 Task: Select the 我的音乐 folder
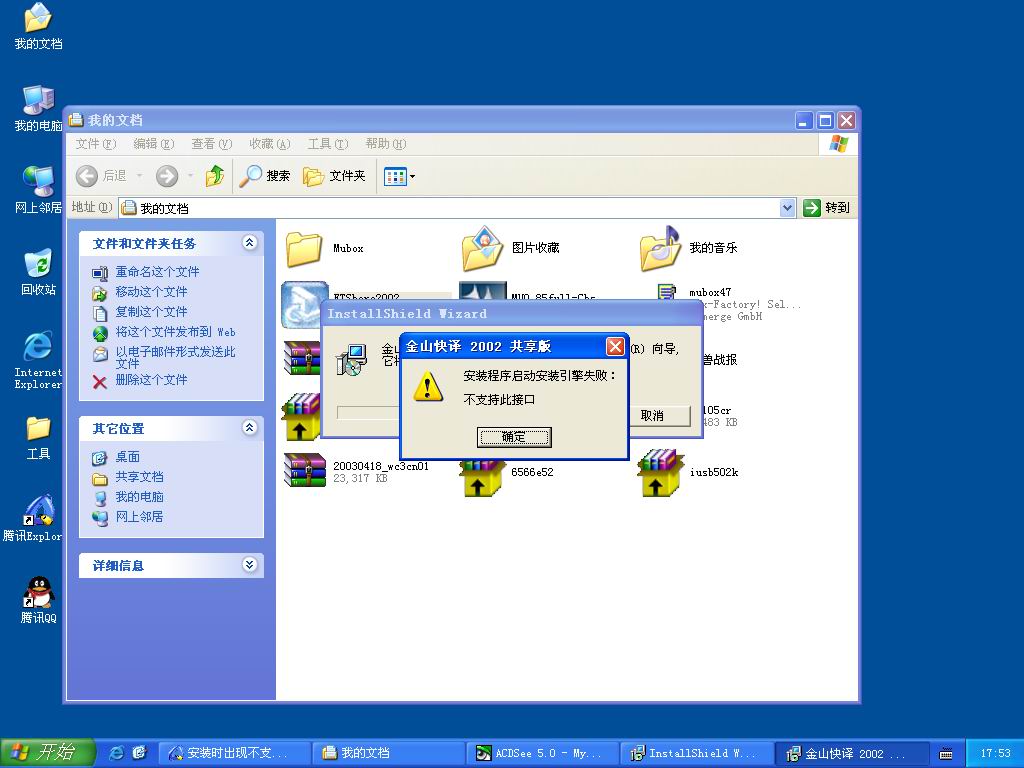tap(688, 248)
